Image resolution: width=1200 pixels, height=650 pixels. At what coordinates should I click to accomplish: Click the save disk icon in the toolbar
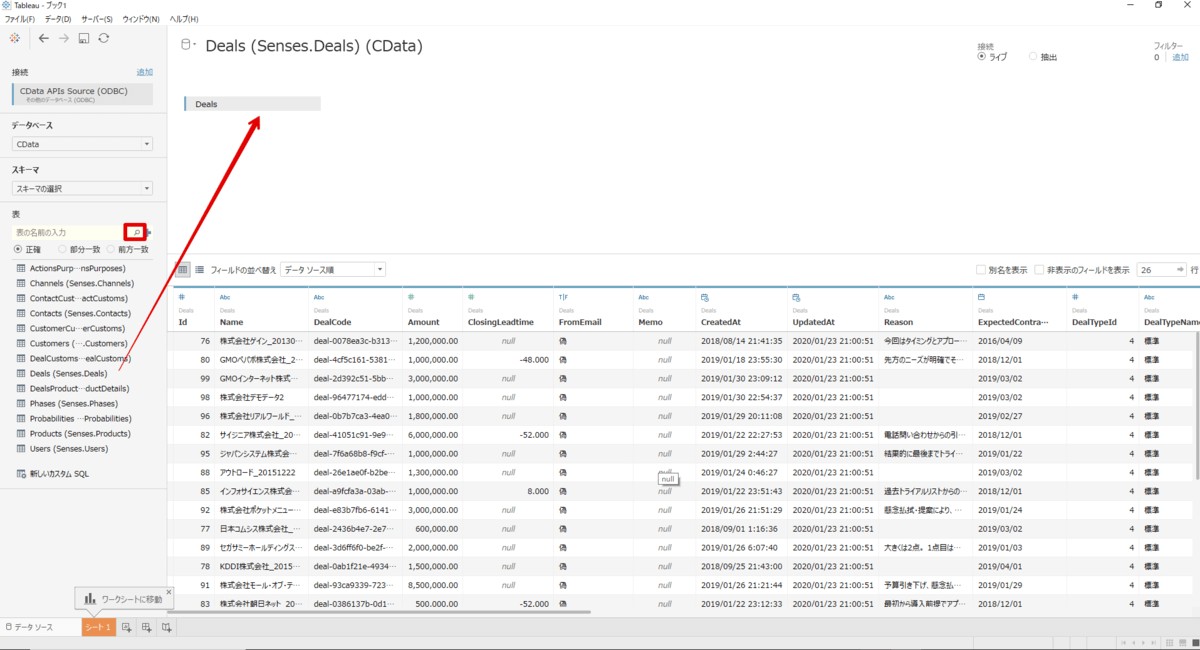pyautogui.click(x=84, y=38)
